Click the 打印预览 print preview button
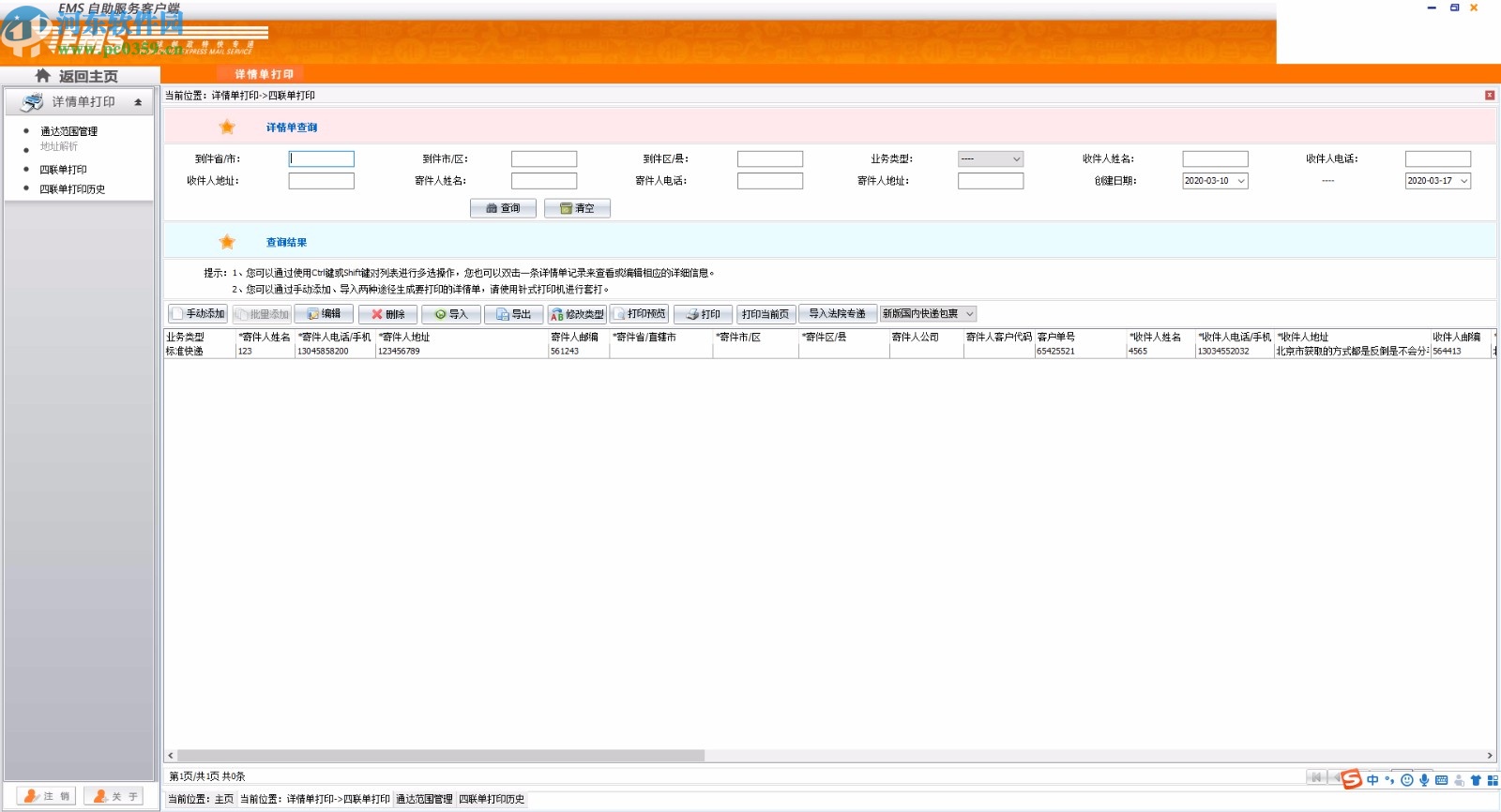 pos(640,314)
